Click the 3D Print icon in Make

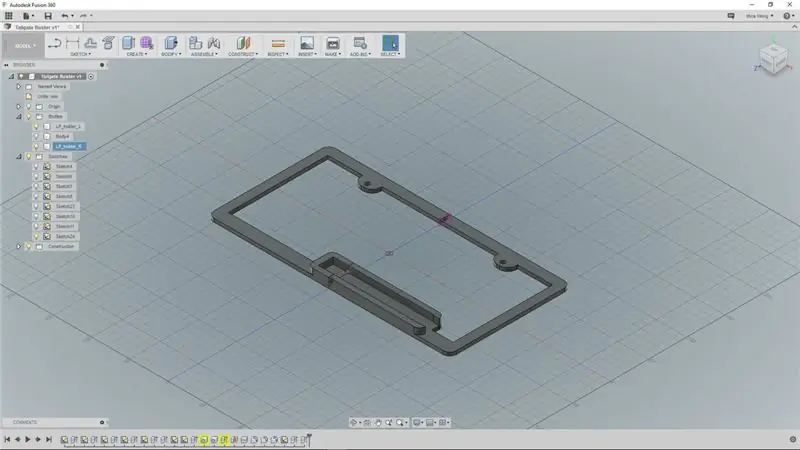coord(333,43)
